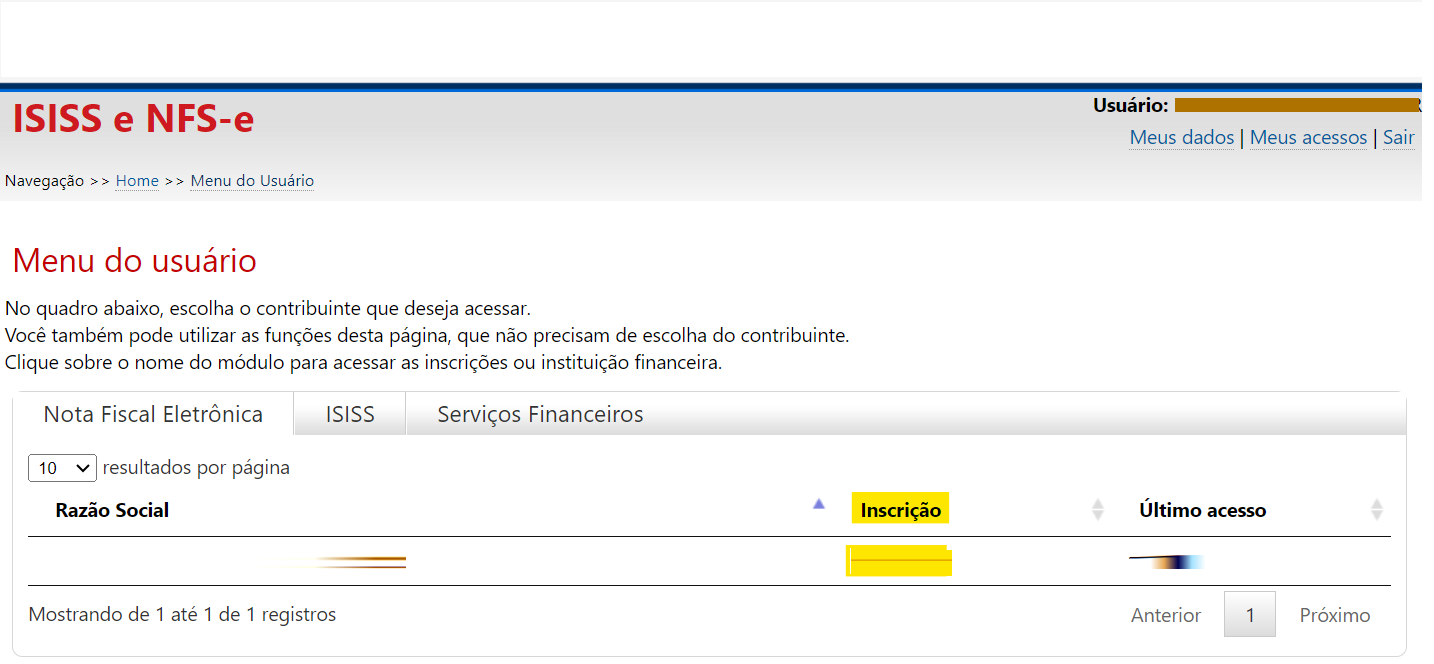Screen dimensions: 1434x664
Task: Switch to the ISISS tab
Action: [x=348, y=413]
